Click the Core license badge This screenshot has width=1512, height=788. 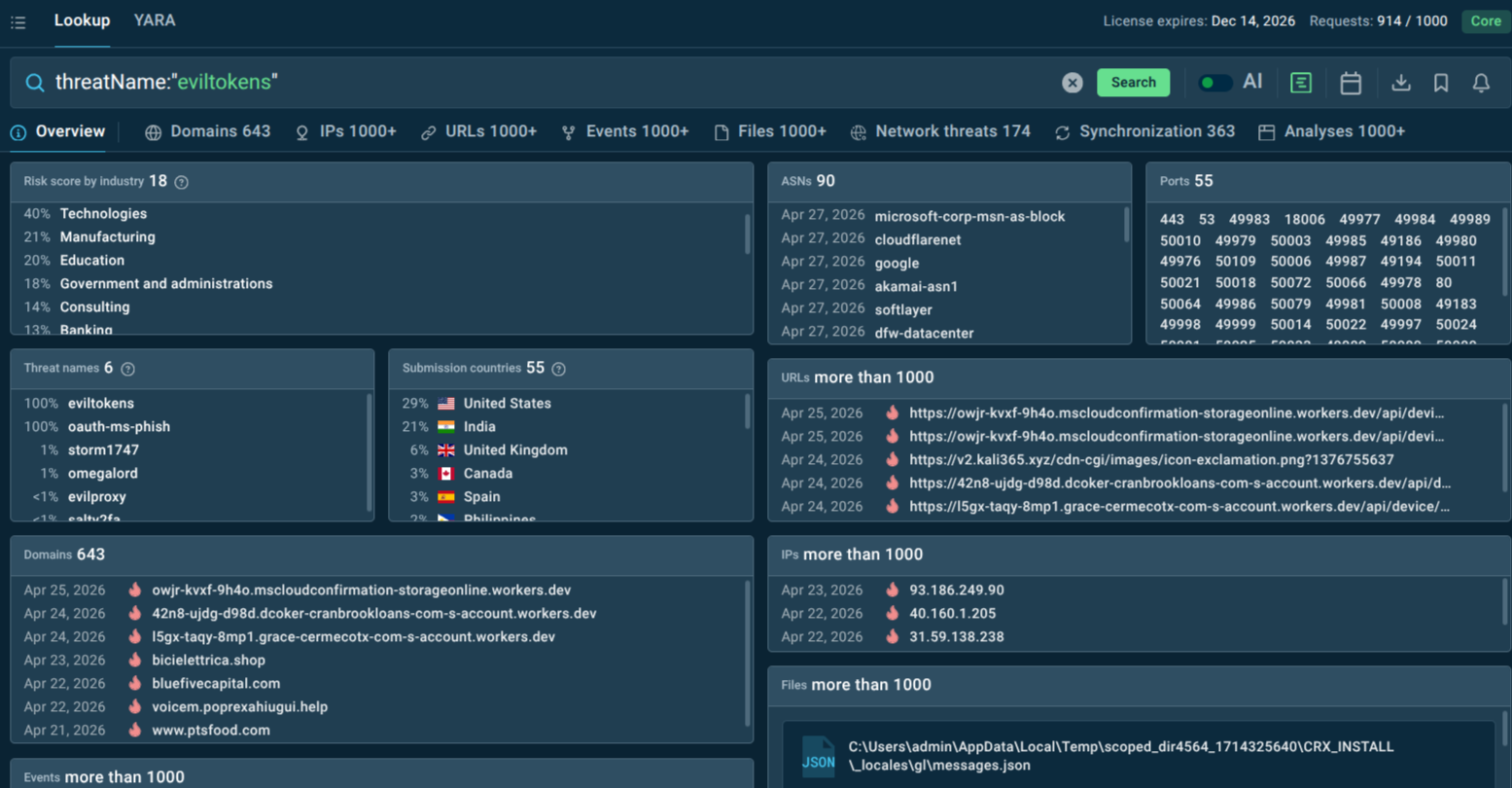[x=1485, y=21]
